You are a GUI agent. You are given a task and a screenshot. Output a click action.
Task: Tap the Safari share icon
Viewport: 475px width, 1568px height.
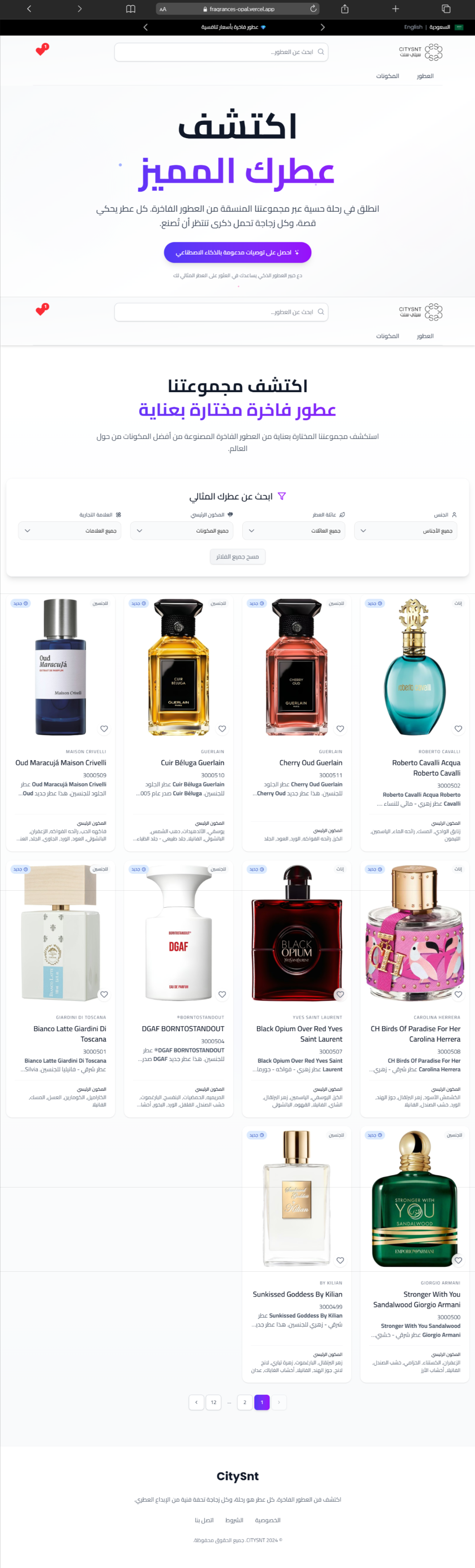tap(345, 9)
